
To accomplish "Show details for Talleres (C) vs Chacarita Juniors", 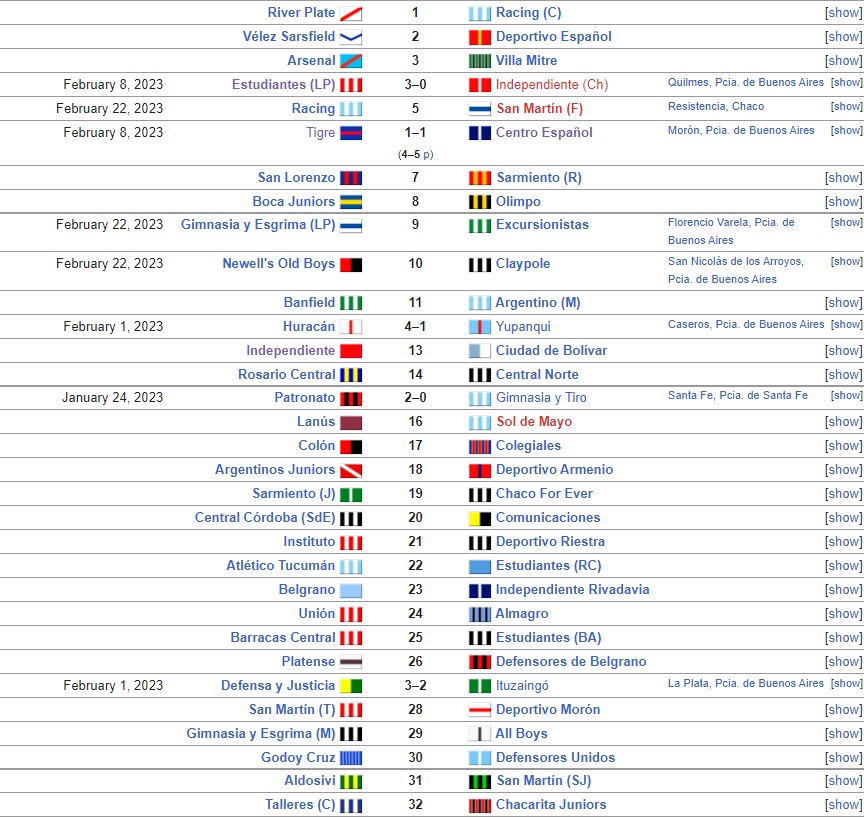I will pyautogui.click(x=844, y=804).
